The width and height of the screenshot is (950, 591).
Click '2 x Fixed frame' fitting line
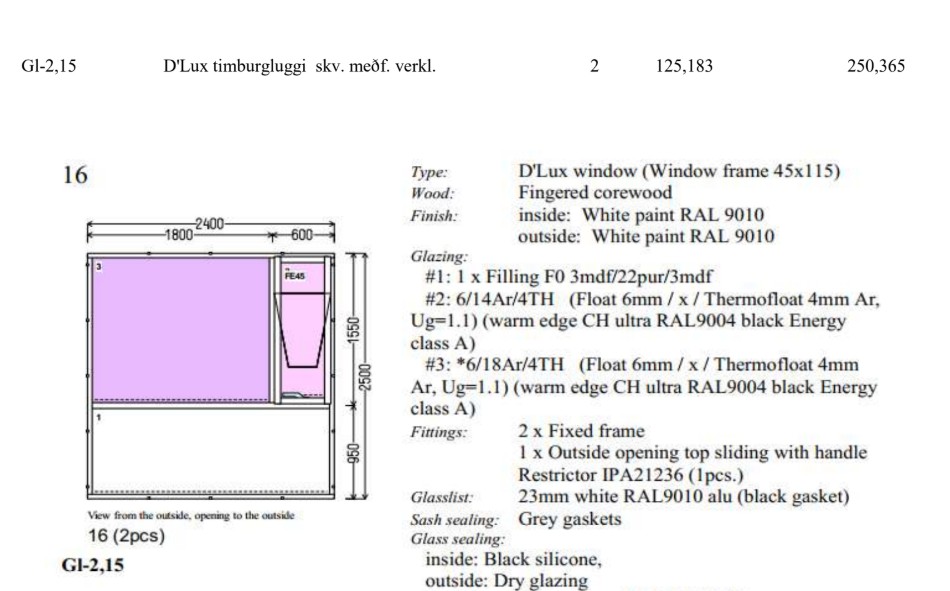coord(581,431)
